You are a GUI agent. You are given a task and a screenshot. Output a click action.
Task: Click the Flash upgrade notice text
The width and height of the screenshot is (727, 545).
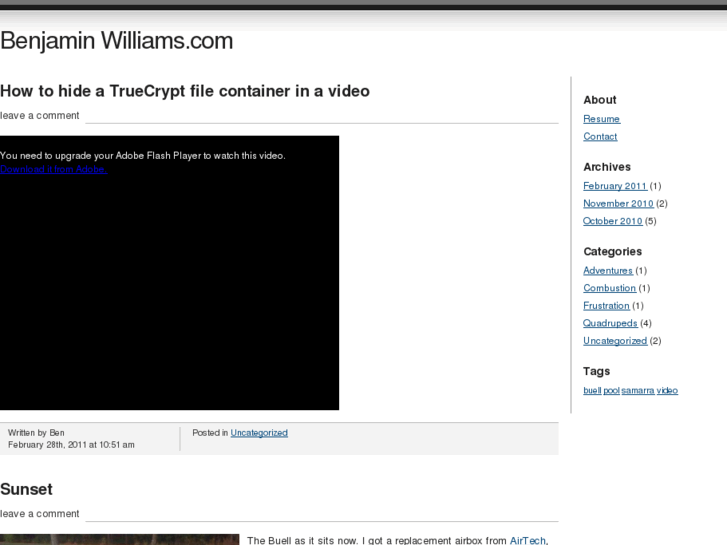[142, 156]
